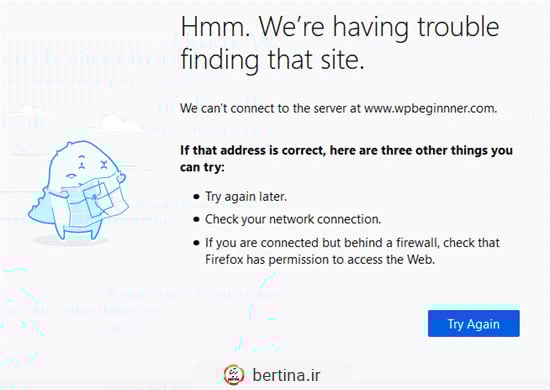Click the bullet dot before the firewall tip
The height and width of the screenshot is (390, 550).
(x=196, y=243)
